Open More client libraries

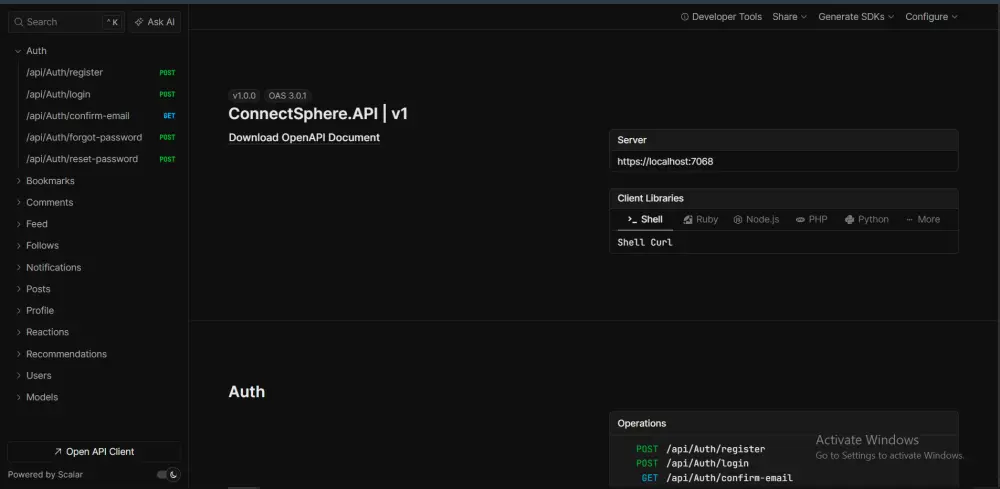click(922, 219)
